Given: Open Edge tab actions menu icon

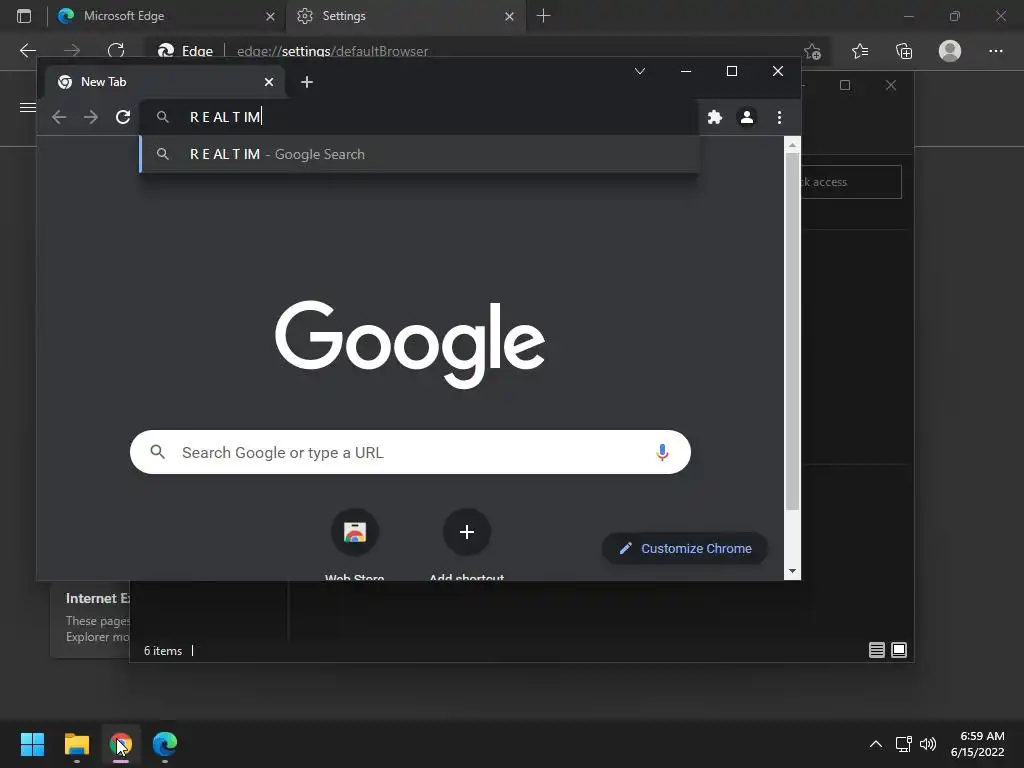Looking at the screenshot, I should [24, 16].
